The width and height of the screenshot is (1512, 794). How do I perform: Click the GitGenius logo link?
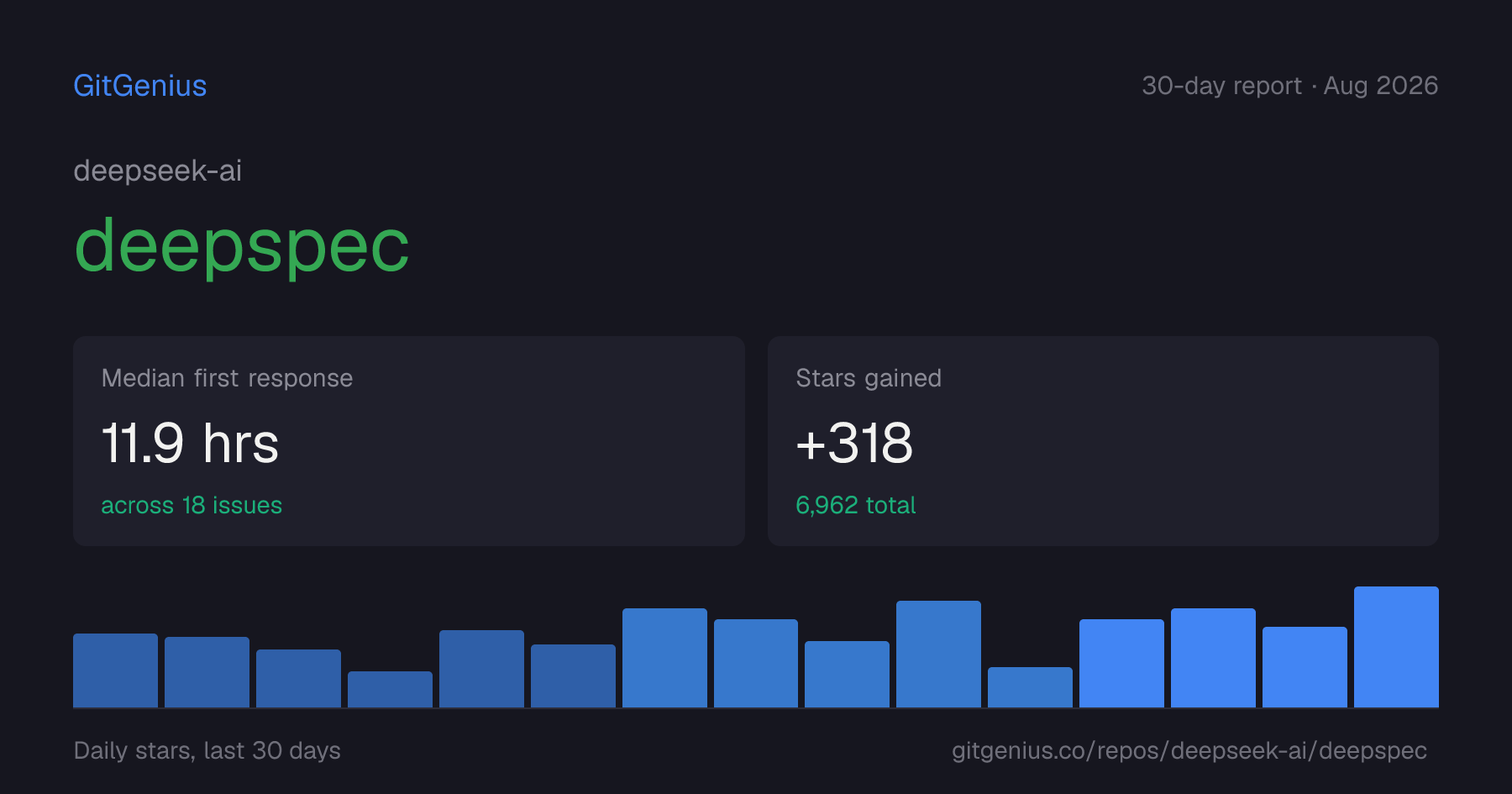point(140,86)
